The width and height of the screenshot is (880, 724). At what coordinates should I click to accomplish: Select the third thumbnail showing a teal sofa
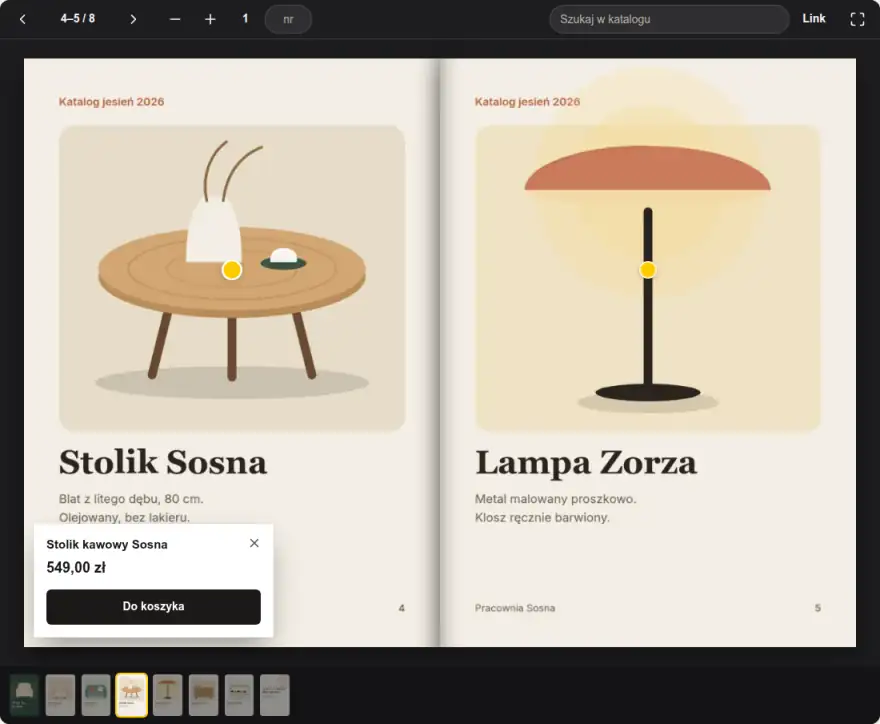coord(96,695)
